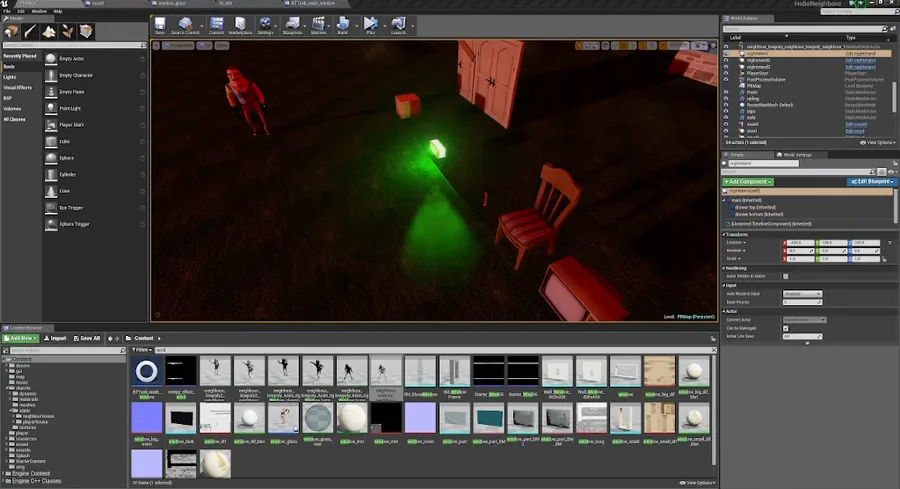
Task: Collapse the Transform section
Action: pos(724,235)
